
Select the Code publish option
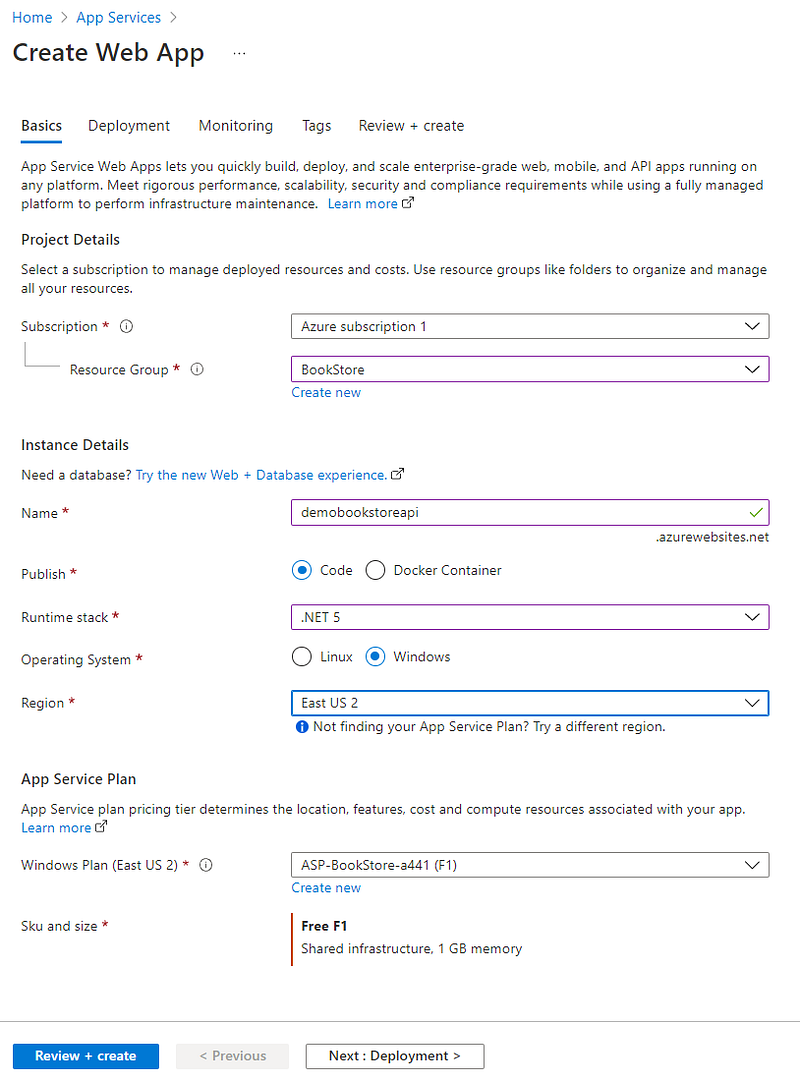click(302, 570)
